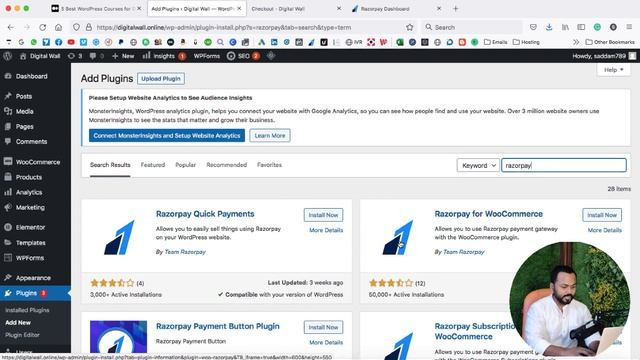Open the Keyword search type dropdown
This screenshot has width=640, height=360.
[478, 165]
